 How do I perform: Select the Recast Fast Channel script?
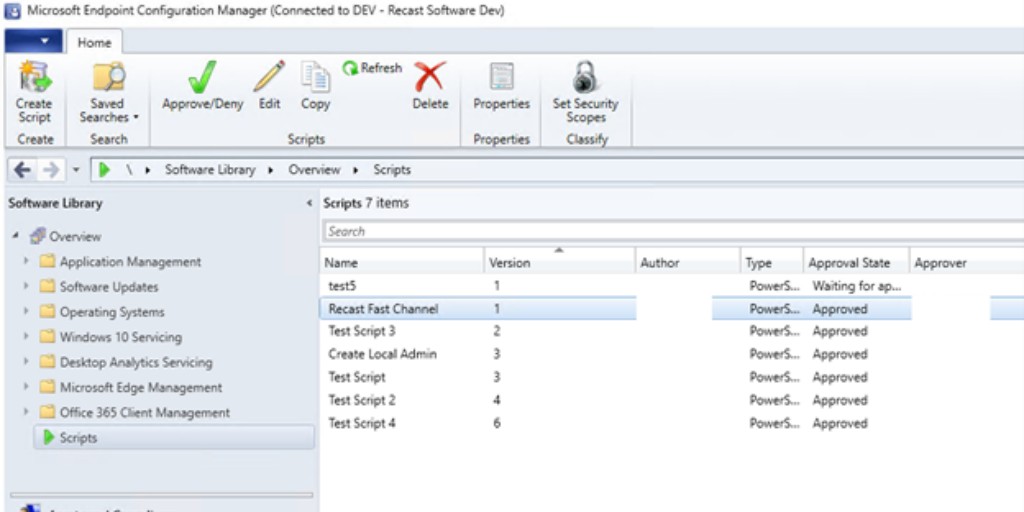pos(672,309)
